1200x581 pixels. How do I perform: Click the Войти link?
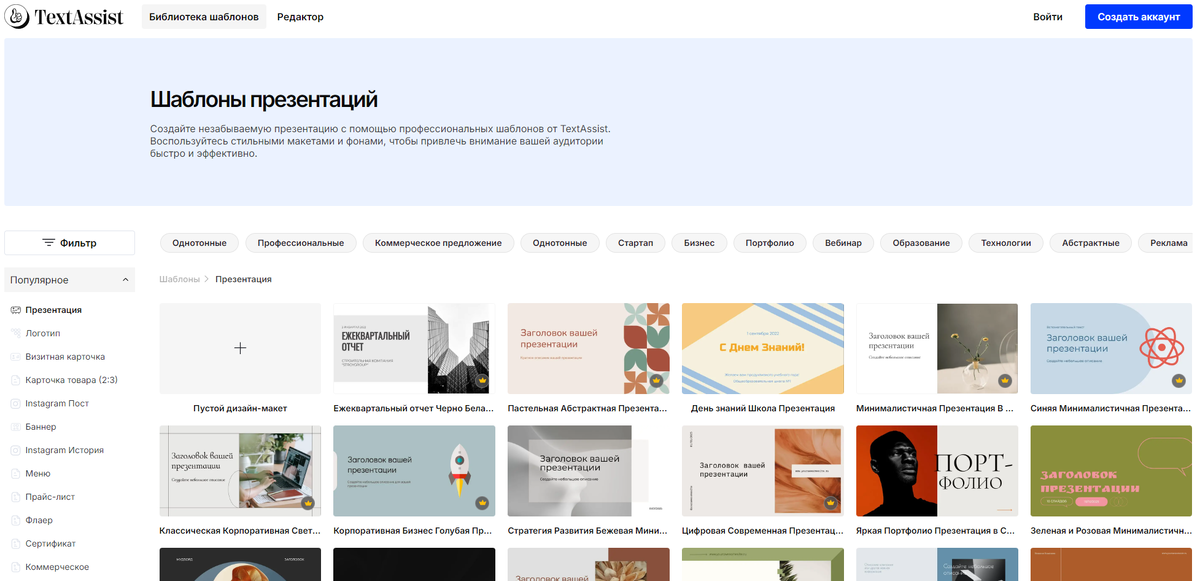coord(1047,16)
